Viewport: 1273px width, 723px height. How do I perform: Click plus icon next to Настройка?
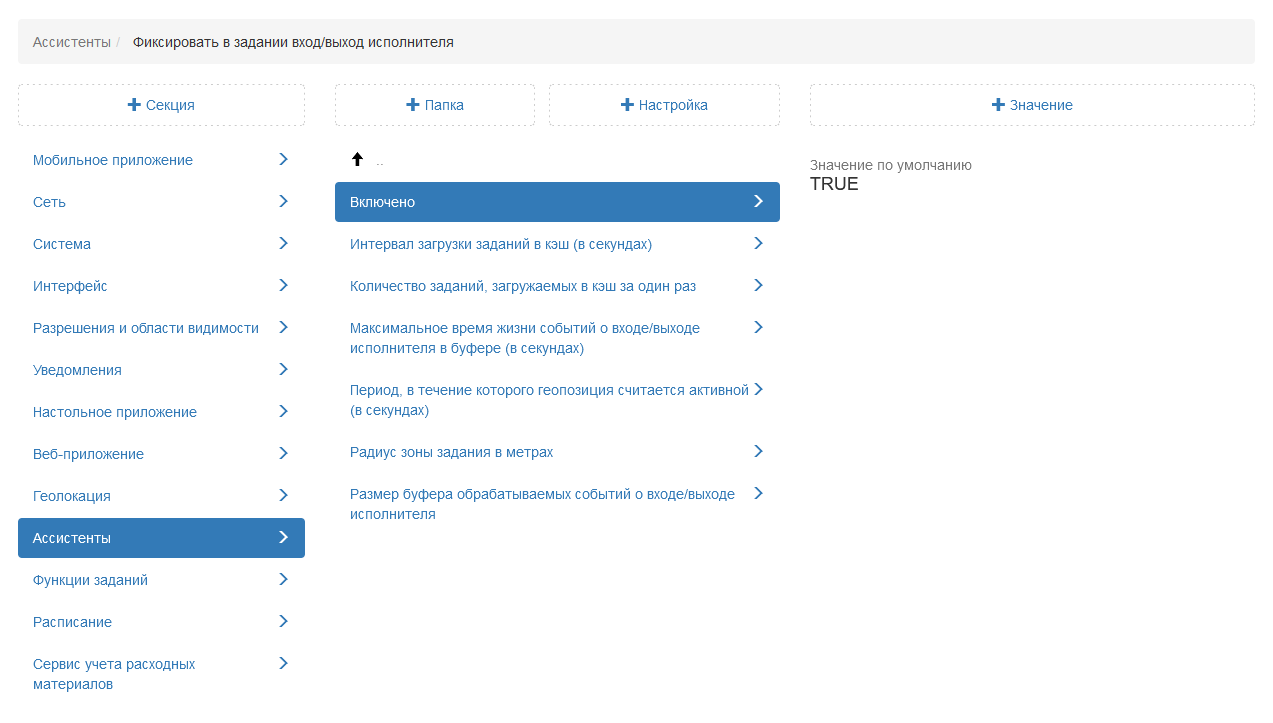(x=627, y=105)
